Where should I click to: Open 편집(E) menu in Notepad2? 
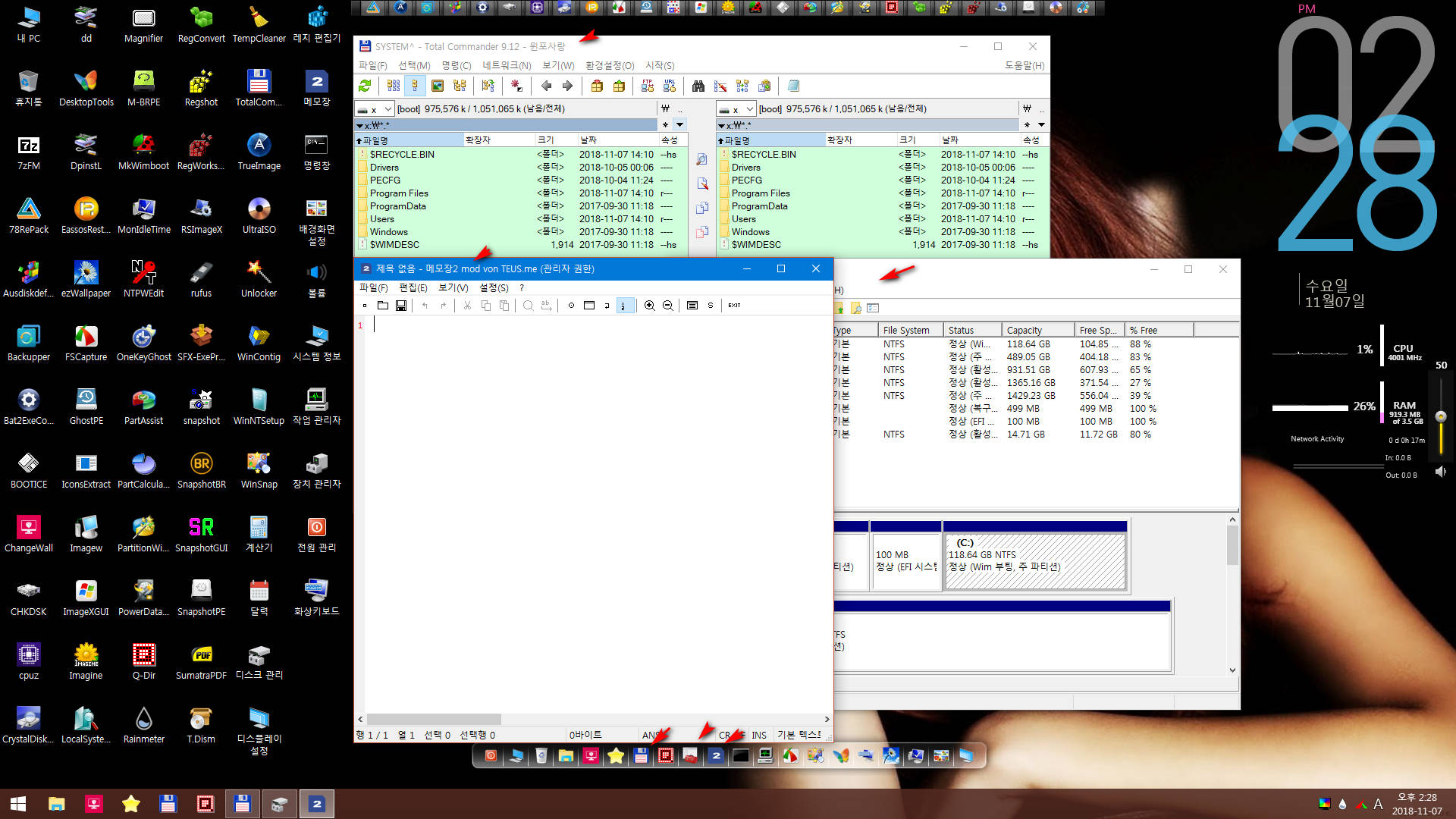[413, 288]
